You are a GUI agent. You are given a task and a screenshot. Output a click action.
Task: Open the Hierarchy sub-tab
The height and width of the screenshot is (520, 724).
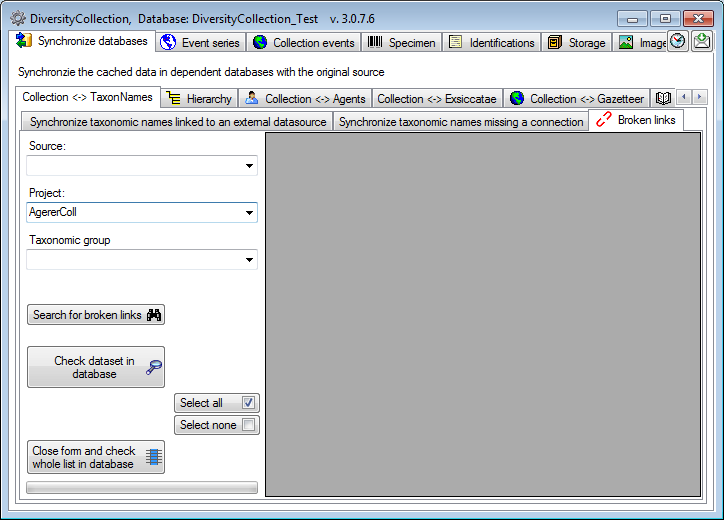point(199,99)
